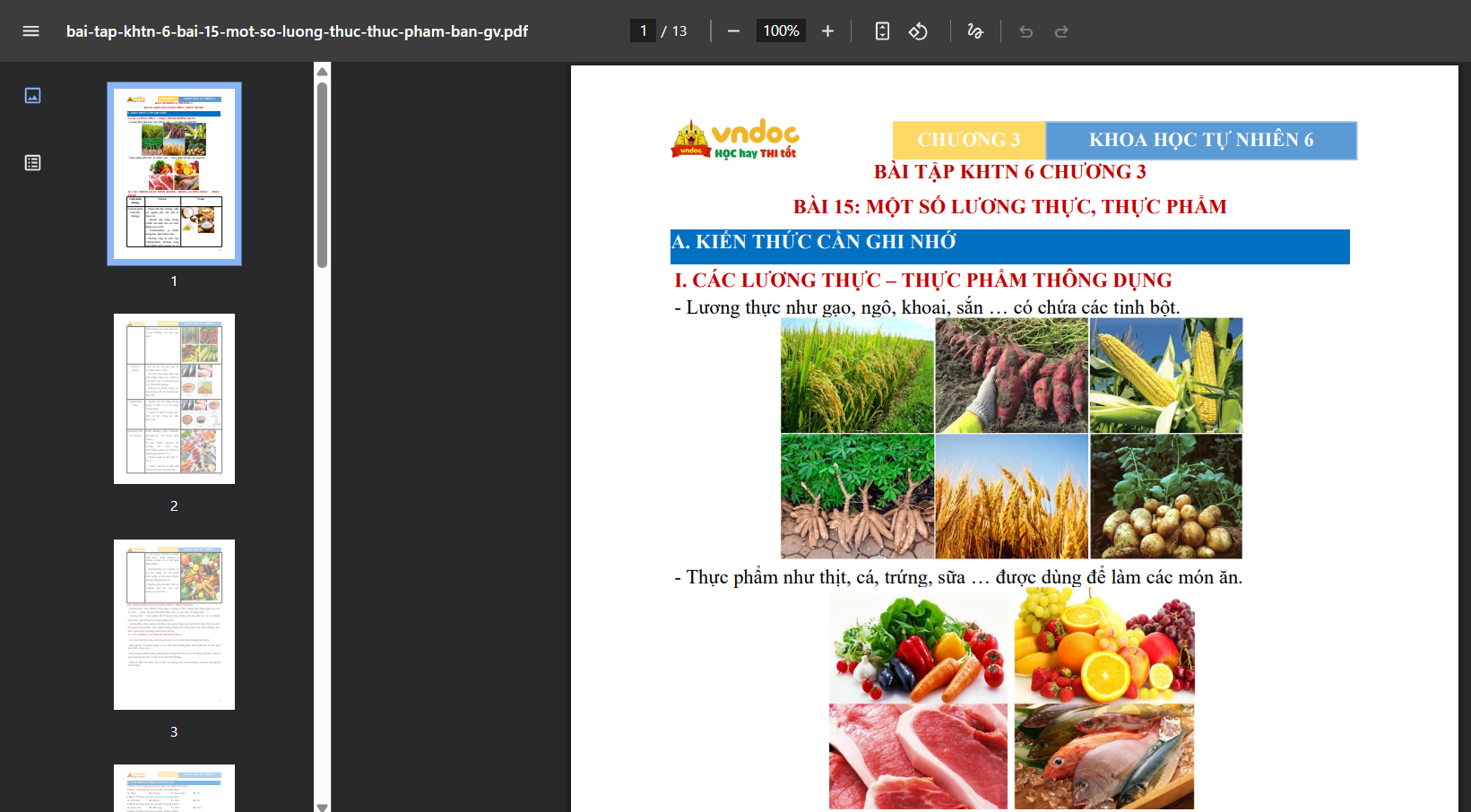
Task: Zoom in with the plus icon
Action: click(827, 31)
